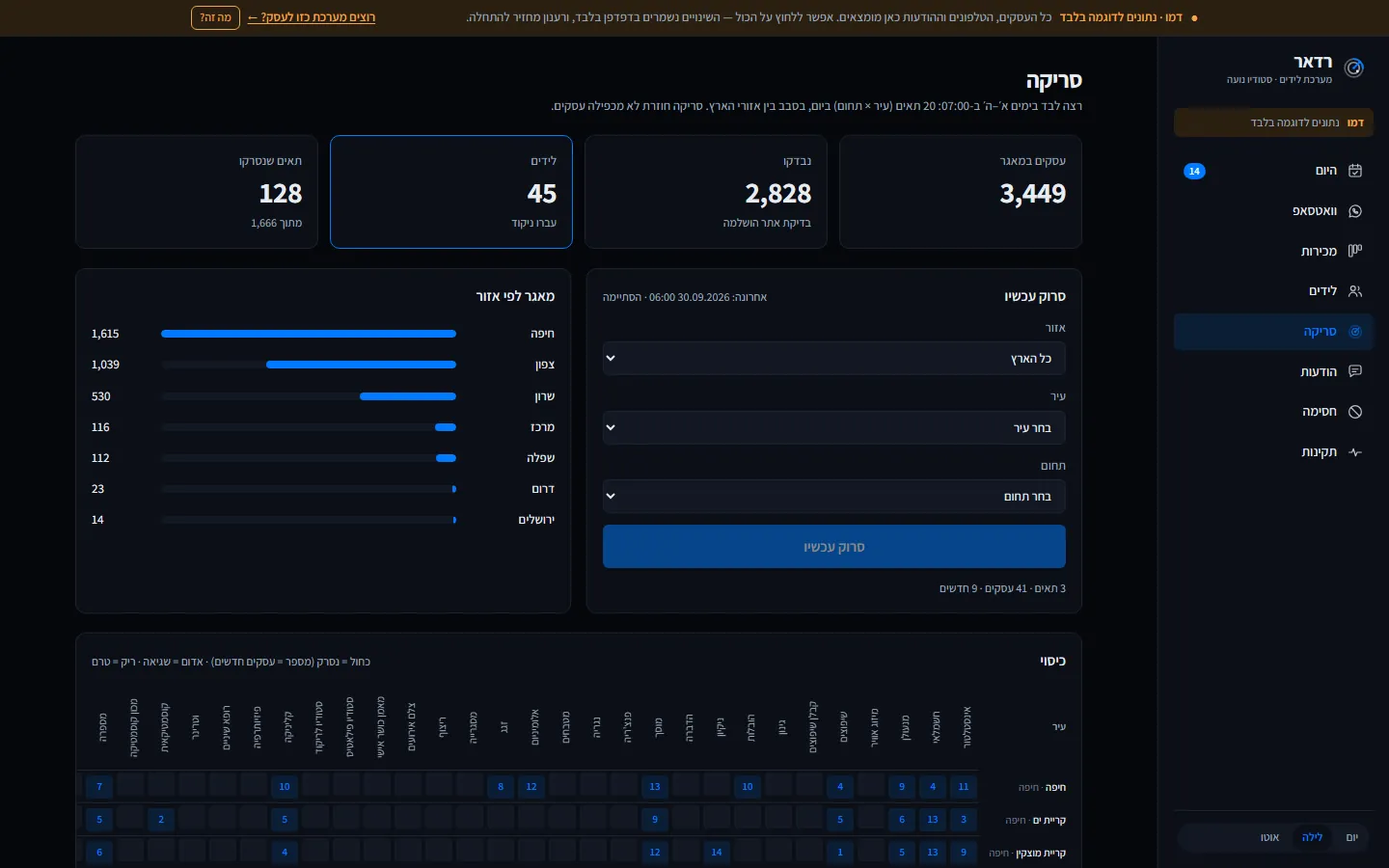Open מכירות section
The width and height of the screenshot is (1389, 868).
(x=1273, y=251)
